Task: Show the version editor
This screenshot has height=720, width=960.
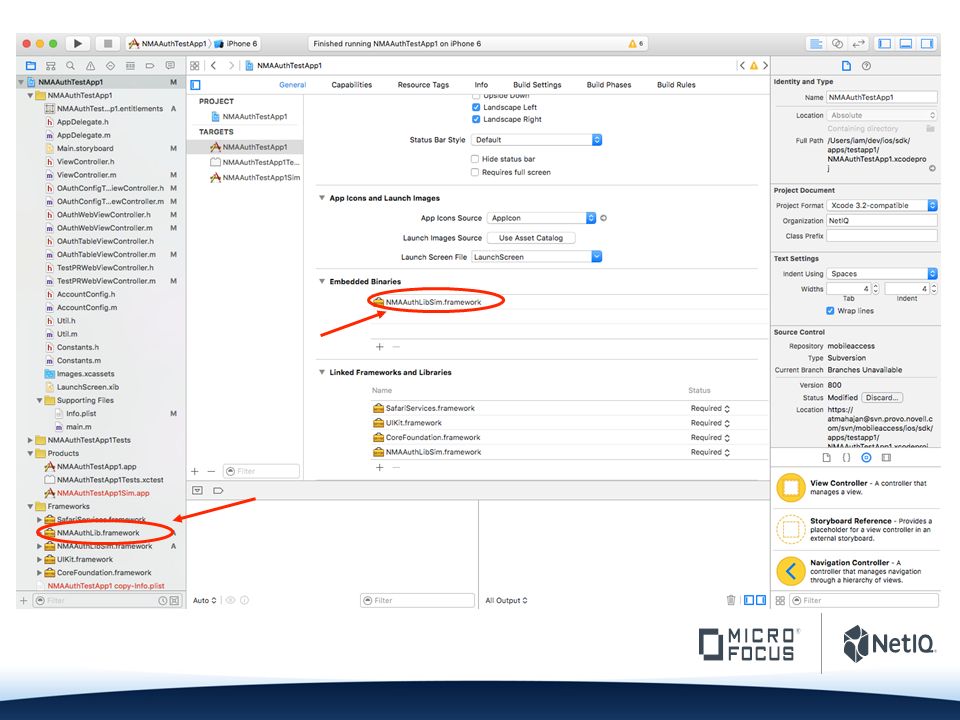Action: [858, 43]
